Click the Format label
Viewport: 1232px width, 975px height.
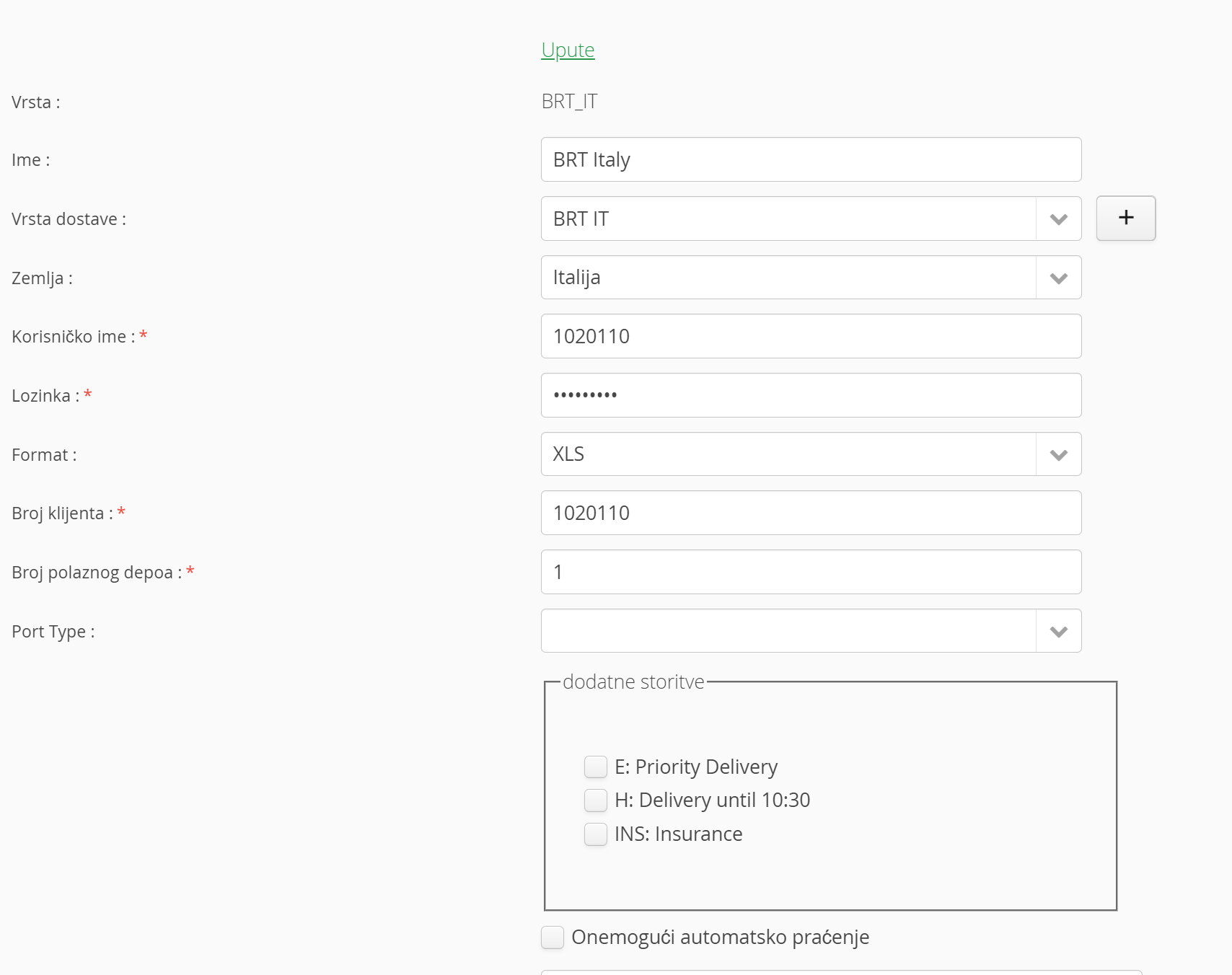[x=44, y=455]
